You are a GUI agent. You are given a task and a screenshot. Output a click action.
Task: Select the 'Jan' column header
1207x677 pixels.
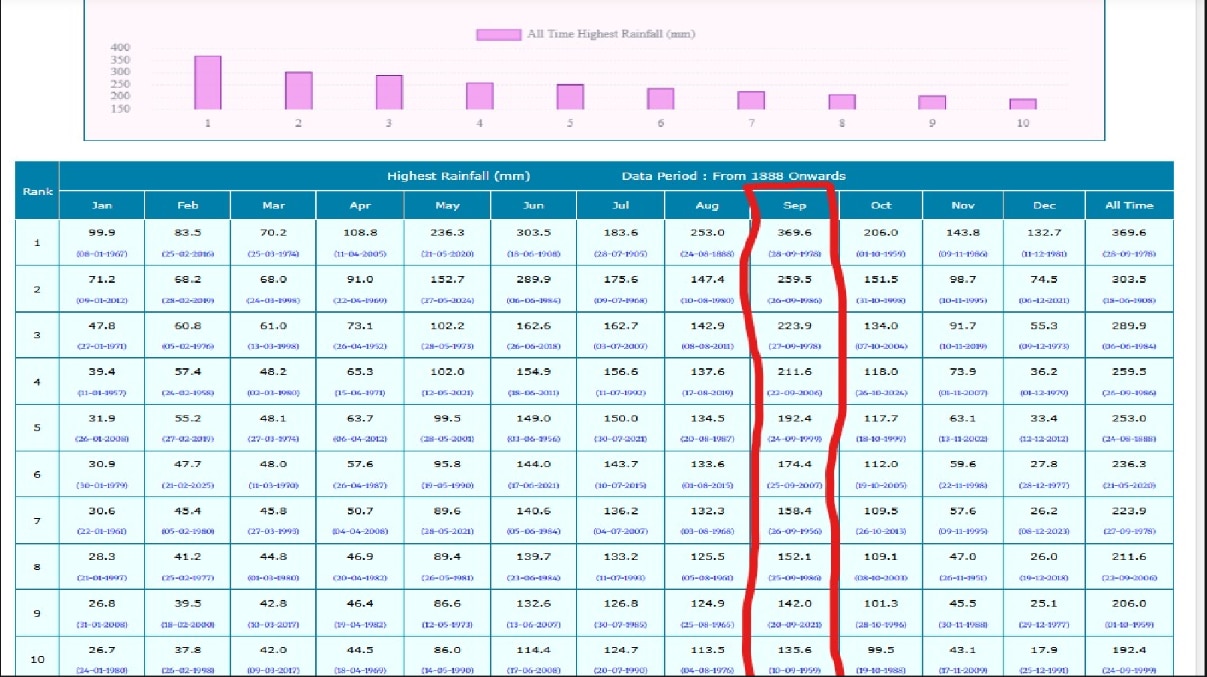point(102,205)
